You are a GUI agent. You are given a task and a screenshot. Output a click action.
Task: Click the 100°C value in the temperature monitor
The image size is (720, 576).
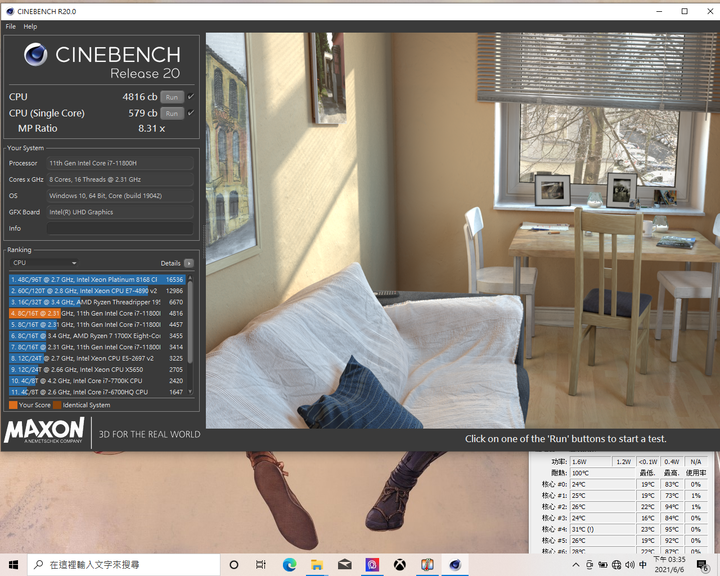(602, 473)
